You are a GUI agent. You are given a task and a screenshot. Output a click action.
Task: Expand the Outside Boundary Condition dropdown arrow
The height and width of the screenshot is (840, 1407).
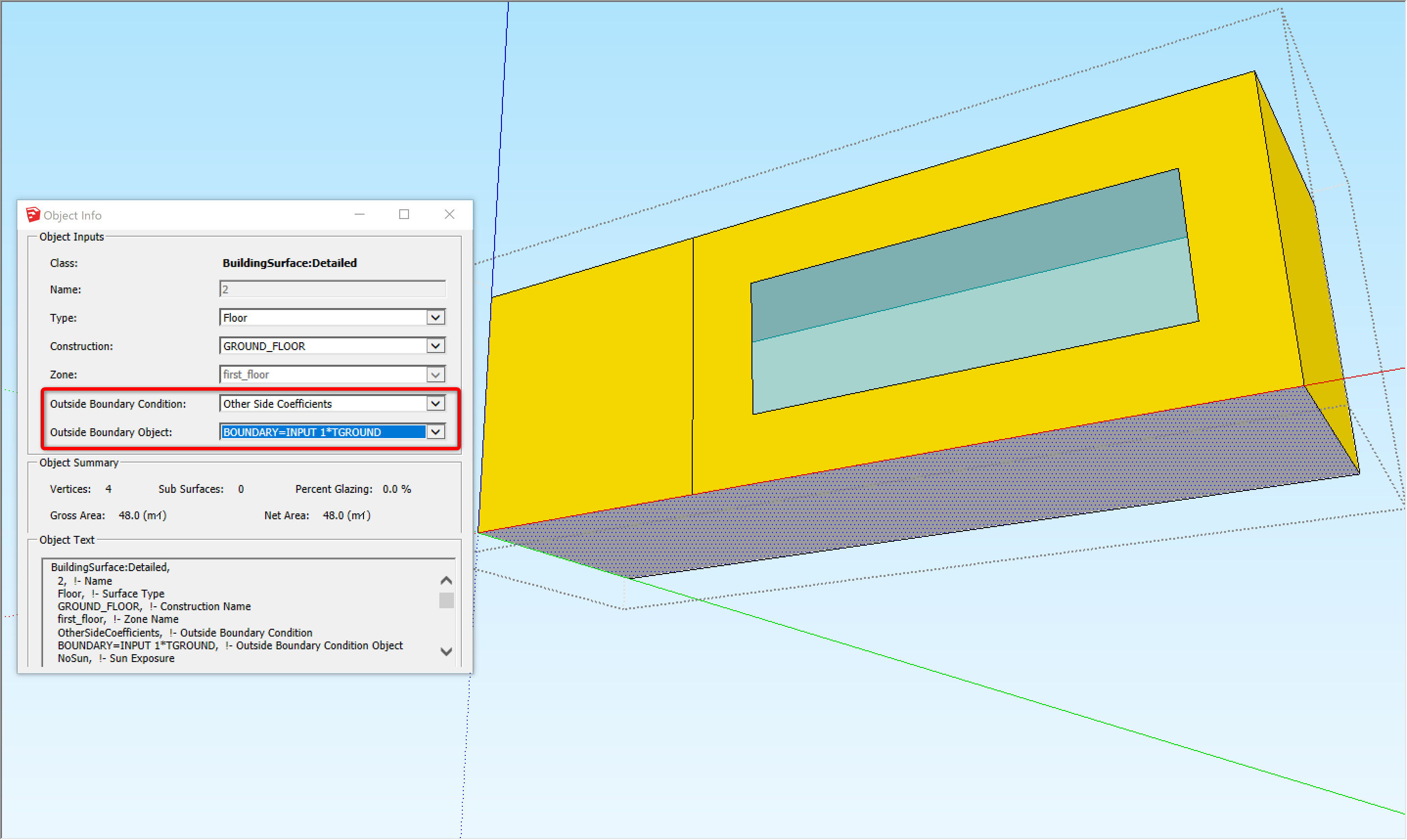[435, 404]
